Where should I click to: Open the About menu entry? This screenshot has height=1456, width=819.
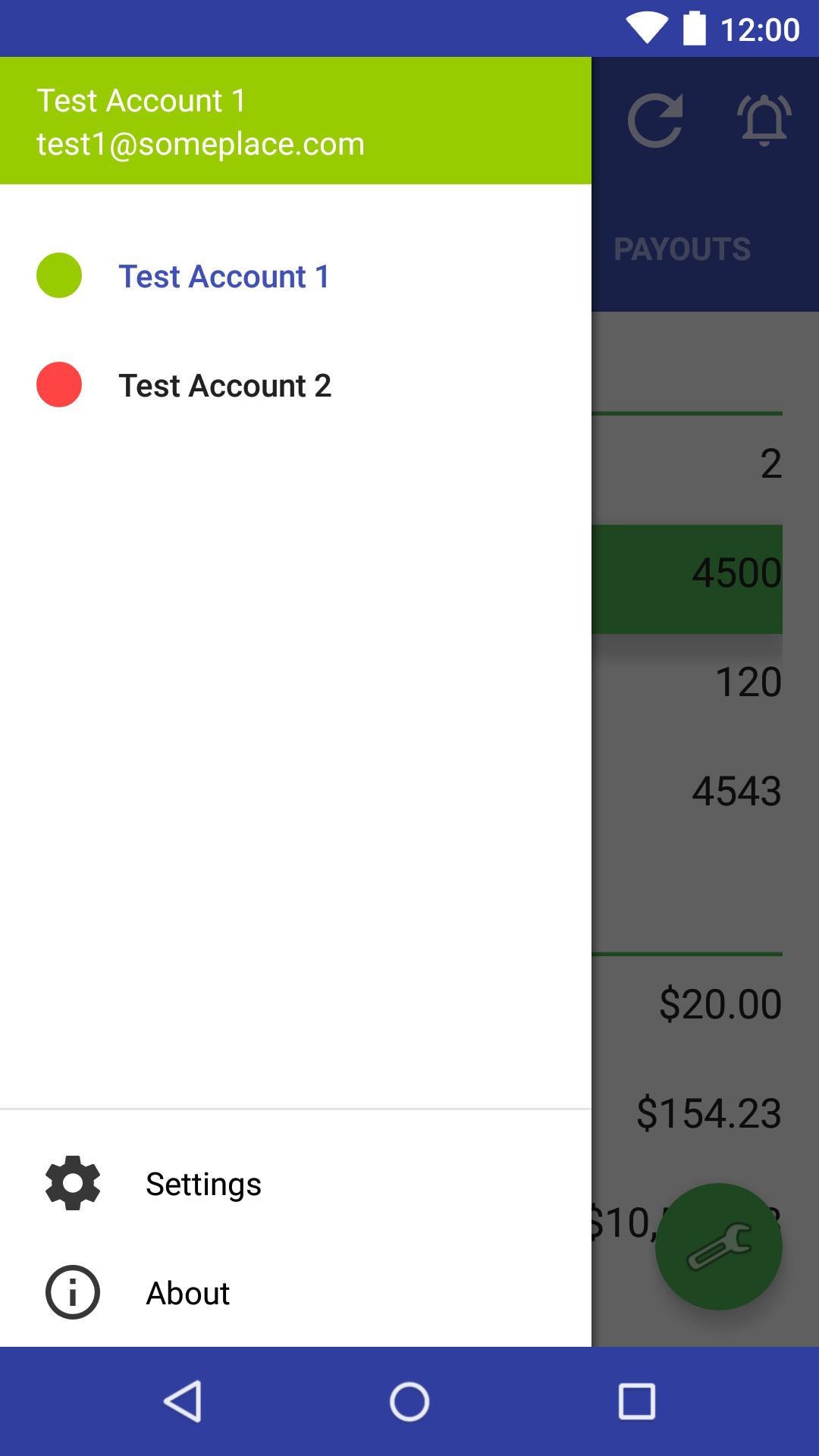(x=187, y=1293)
